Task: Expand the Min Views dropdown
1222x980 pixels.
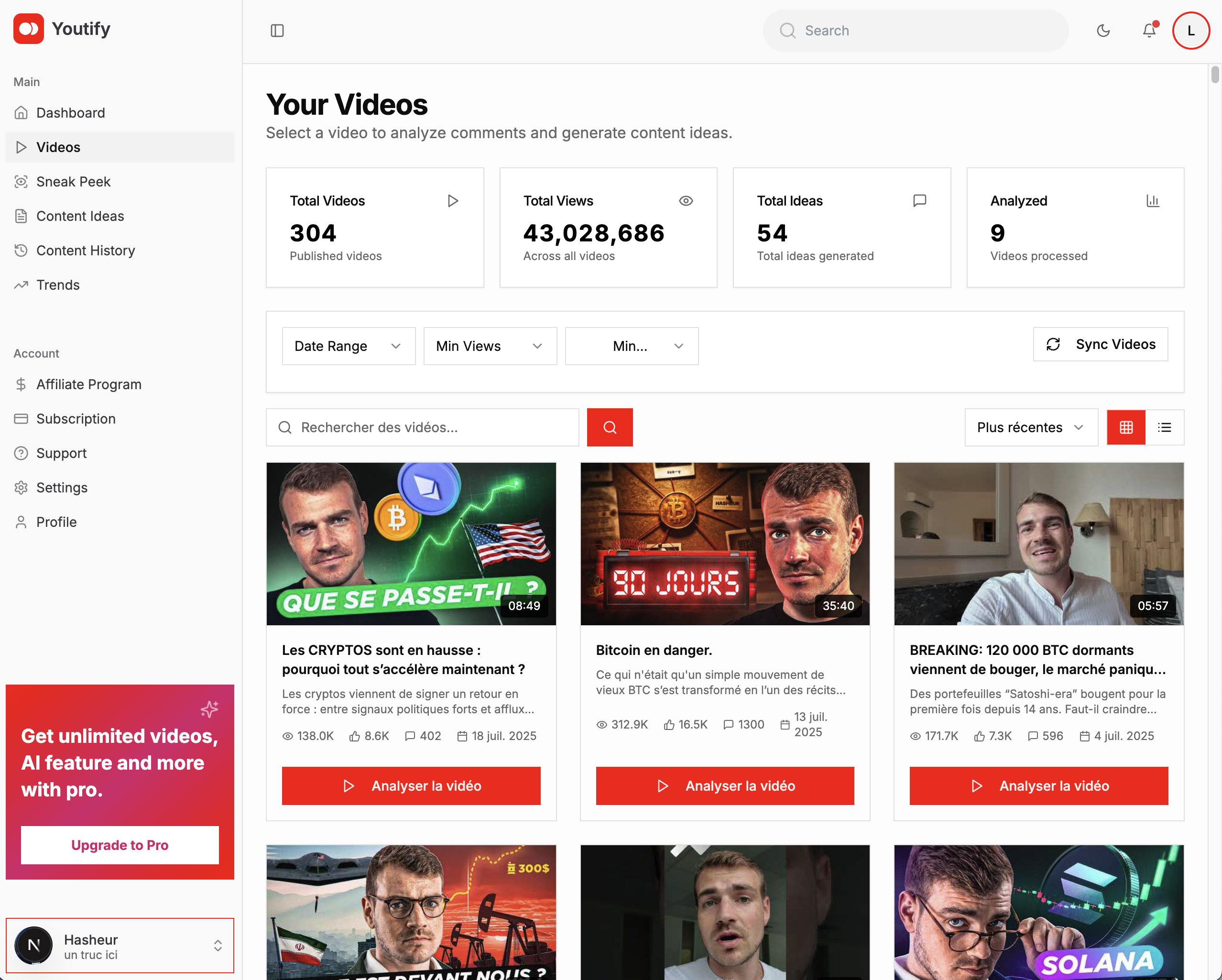Action: point(490,346)
